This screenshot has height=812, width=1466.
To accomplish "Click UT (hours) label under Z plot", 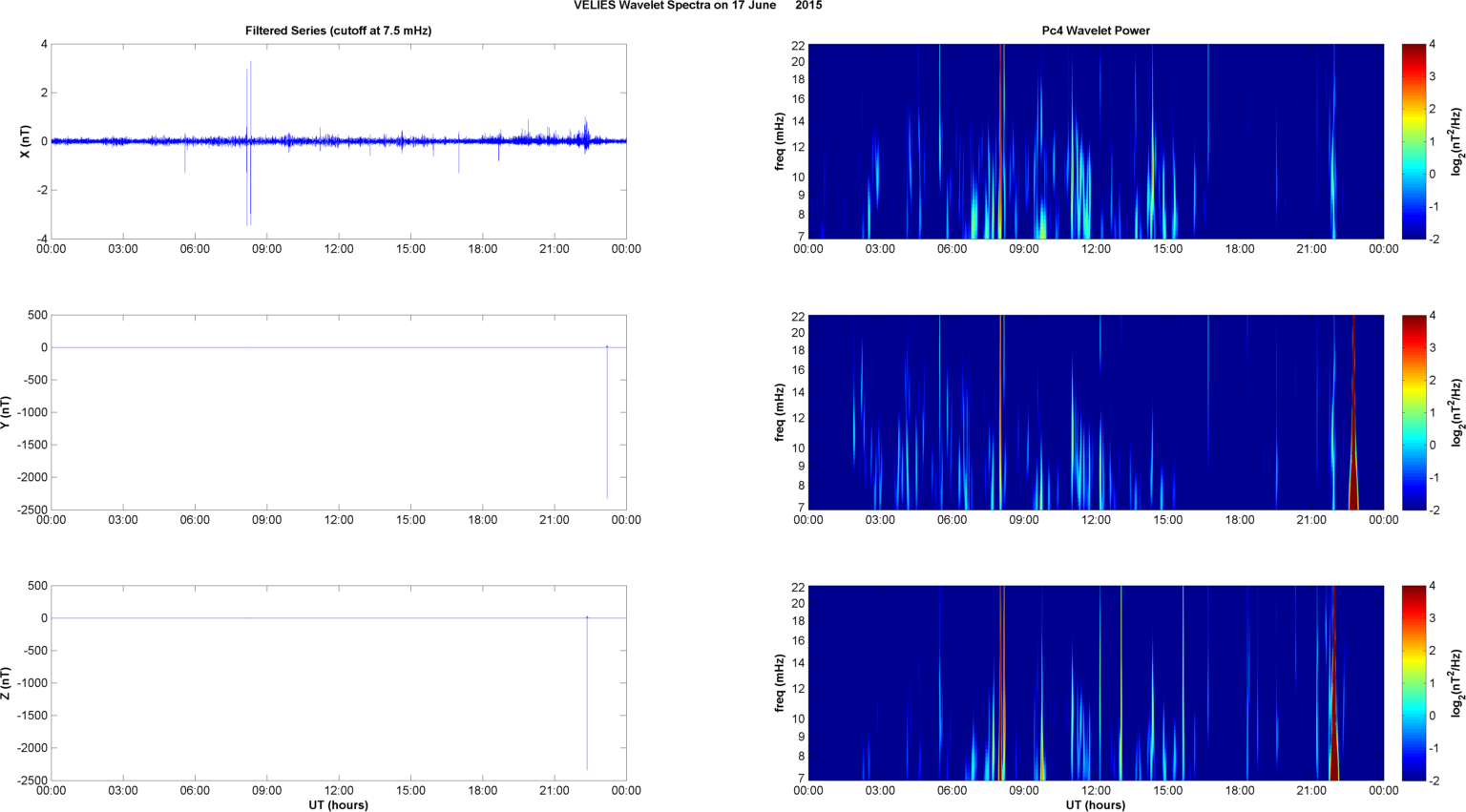I will (x=338, y=804).
